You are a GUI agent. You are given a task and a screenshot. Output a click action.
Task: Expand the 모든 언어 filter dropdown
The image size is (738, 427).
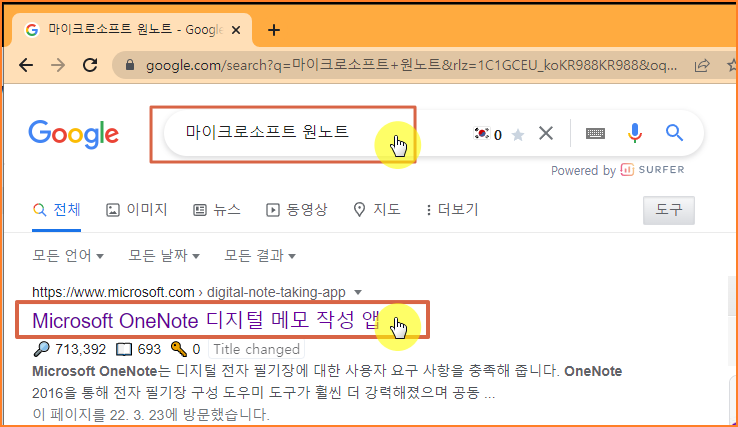coord(68,256)
